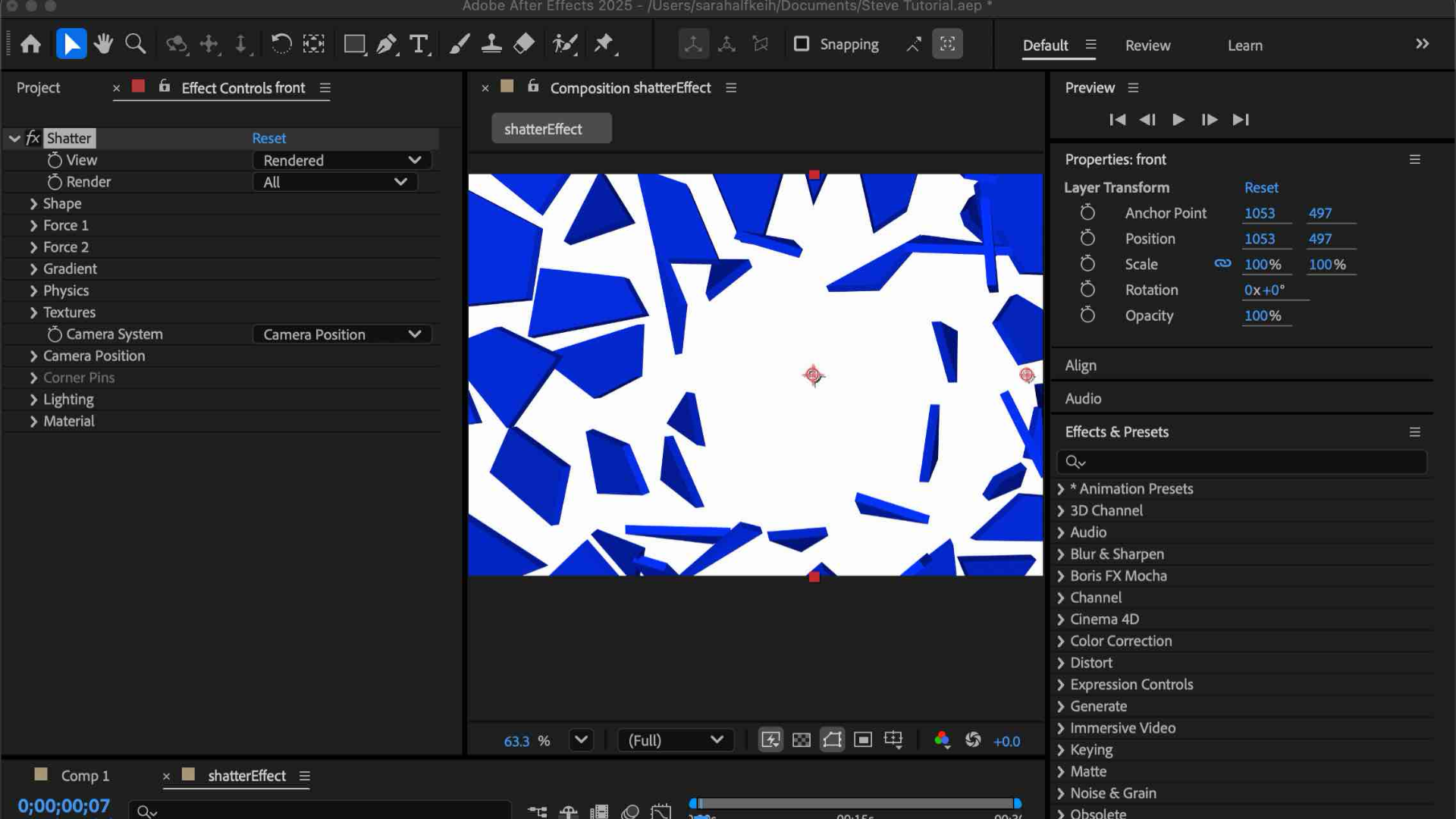Open the resolution dropdown showing Full
1456x819 pixels.
tap(675, 741)
